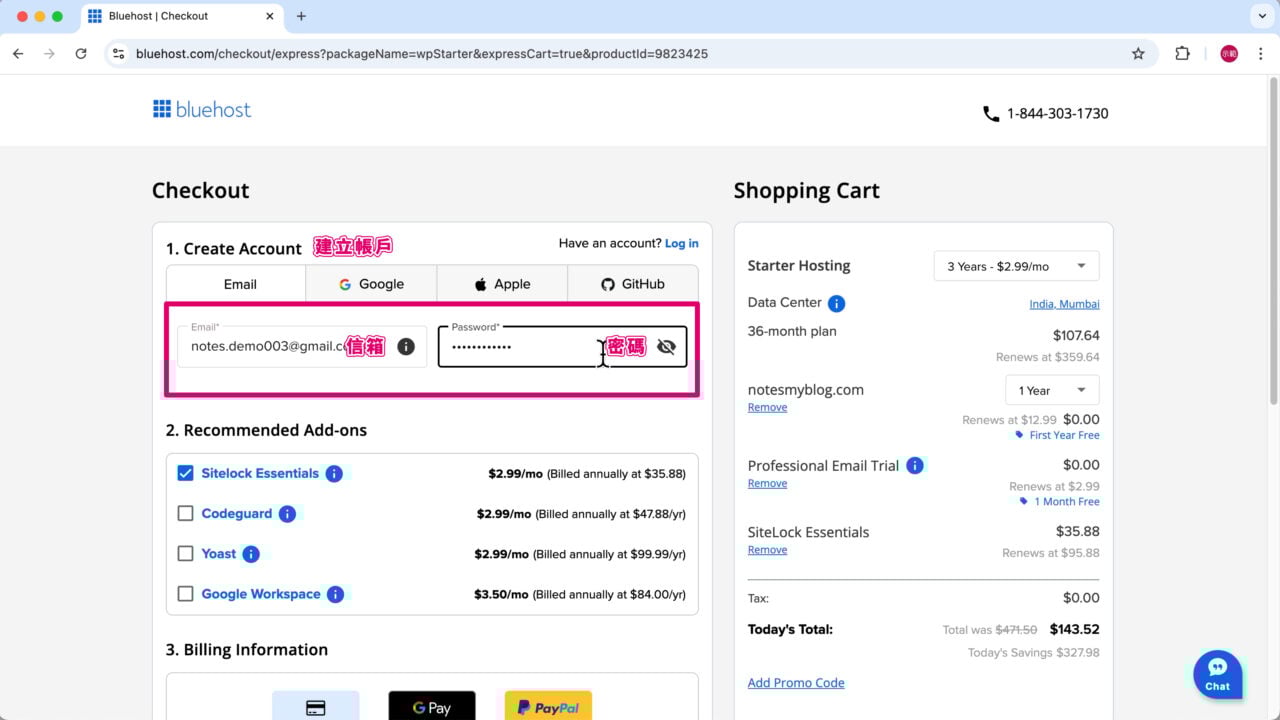The height and width of the screenshot is (720, 1280).
Task: Change the notesmyblog.com registration period dropdown
Action: pos(1052,390)
